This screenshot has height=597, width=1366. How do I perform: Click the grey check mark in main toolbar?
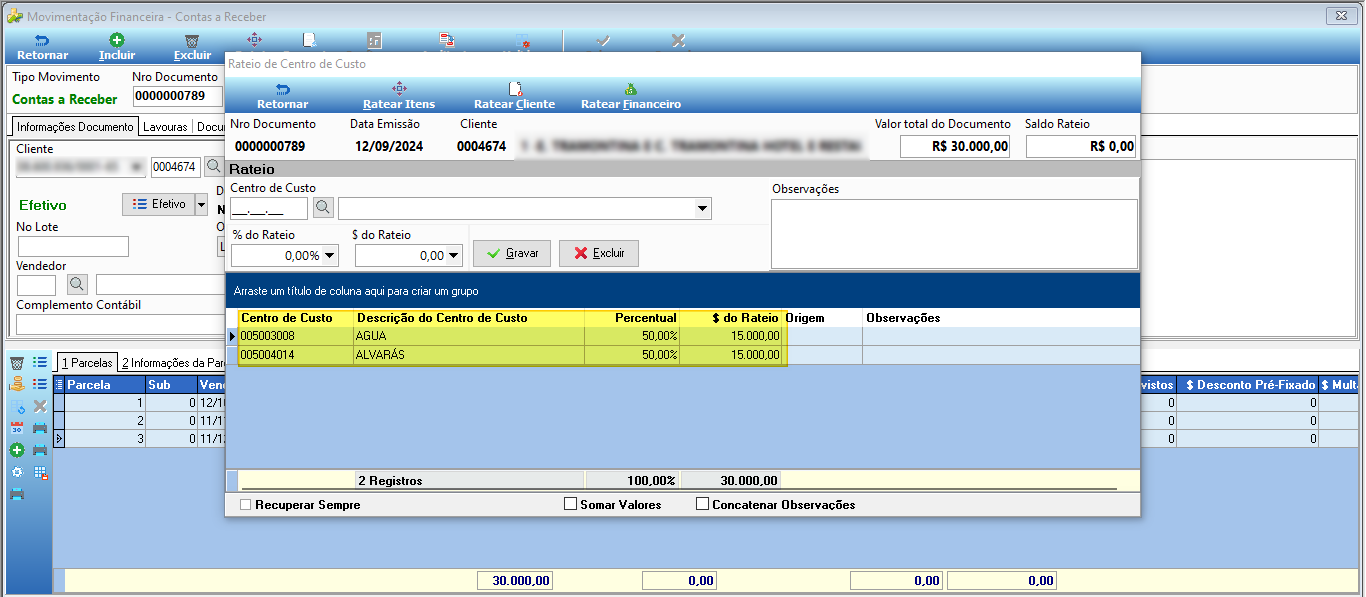pyautogui.click(x=603, y=41)
